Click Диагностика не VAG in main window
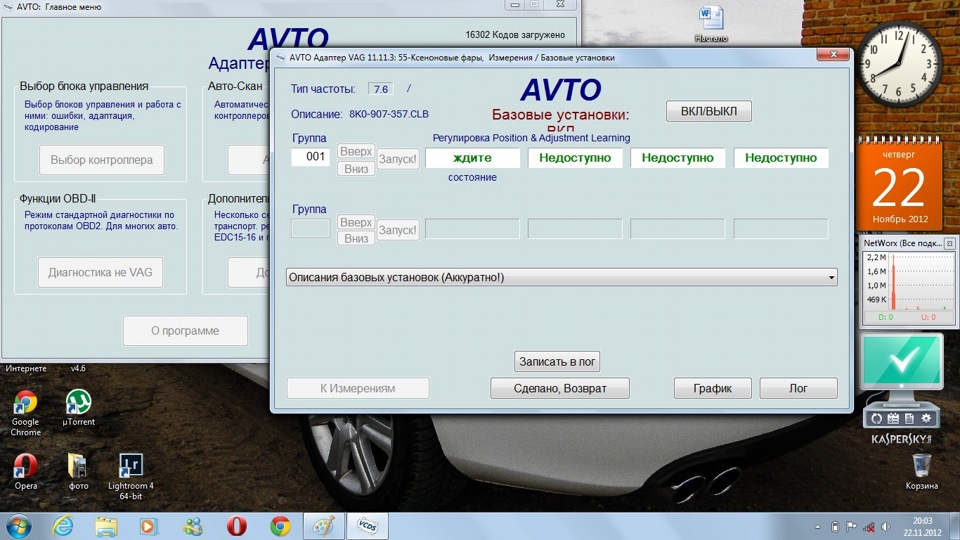 click(x=100, y=272)
